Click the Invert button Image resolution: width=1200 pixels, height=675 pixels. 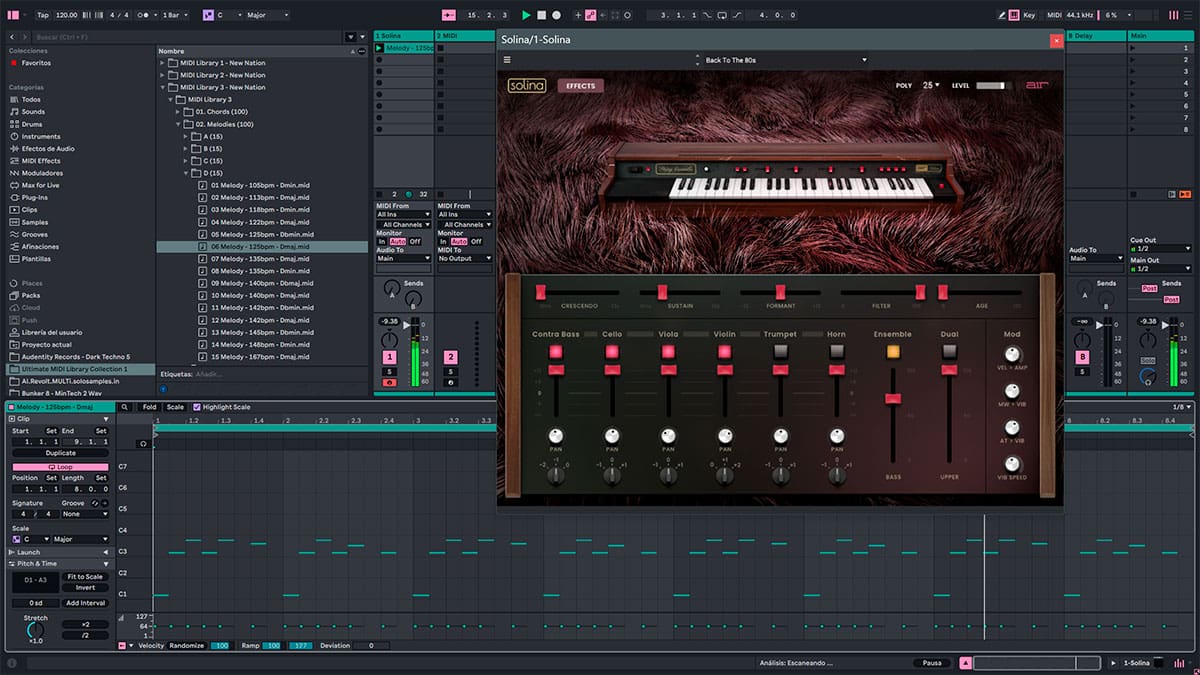86,588
